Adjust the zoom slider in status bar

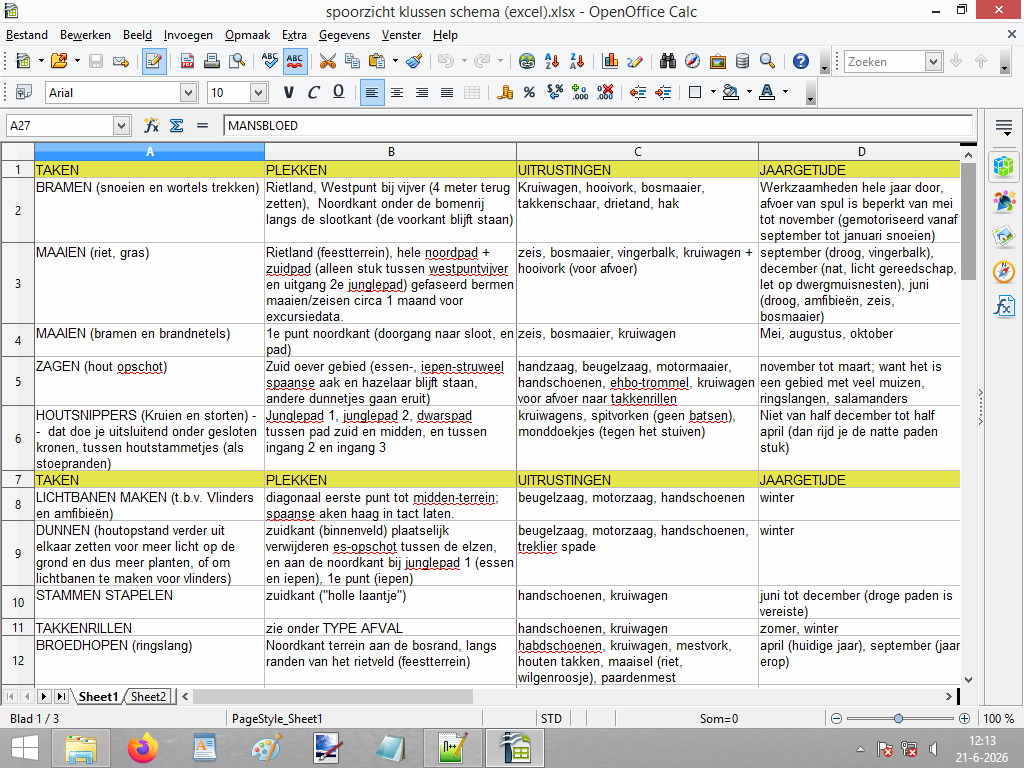899,718
